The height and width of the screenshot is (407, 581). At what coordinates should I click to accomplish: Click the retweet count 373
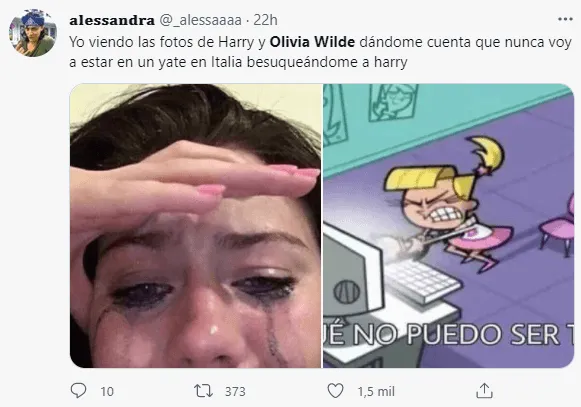point(235,391)
